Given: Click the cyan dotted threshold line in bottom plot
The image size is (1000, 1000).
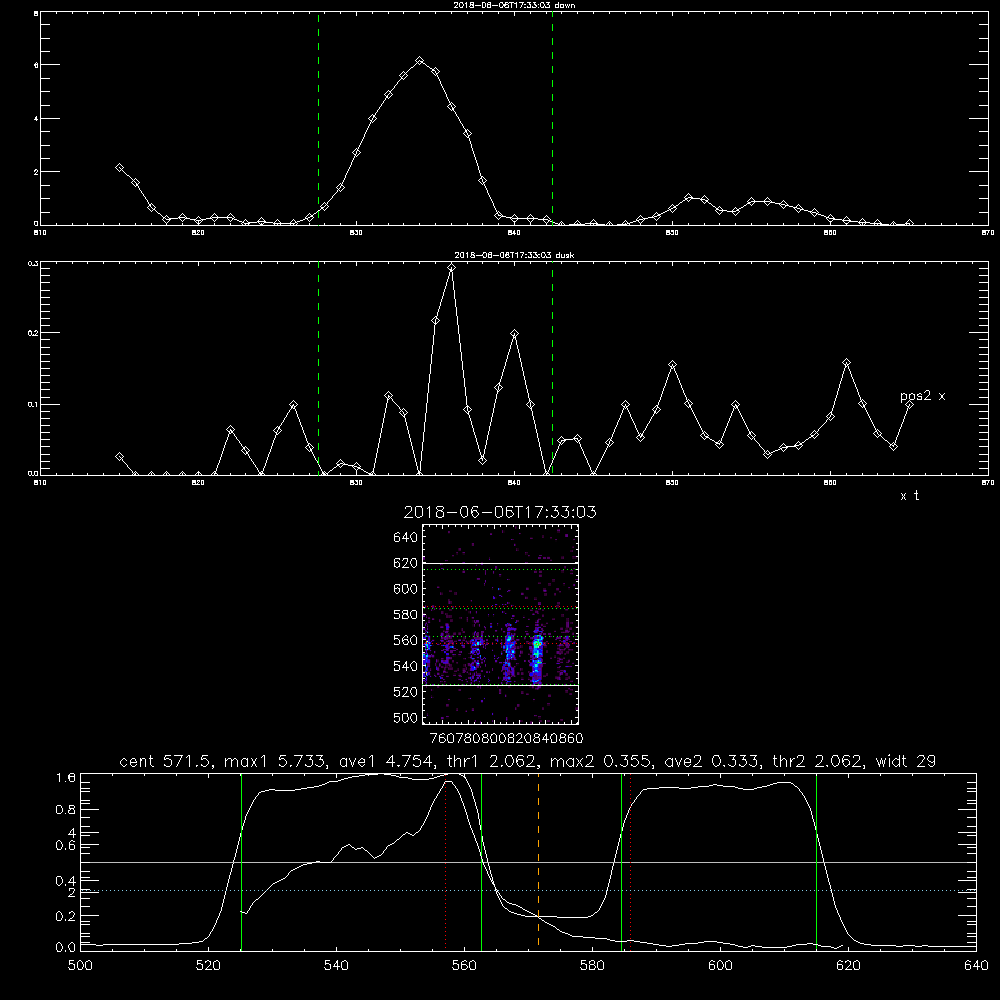Looking at the screenshot, I should click(528, 890).
